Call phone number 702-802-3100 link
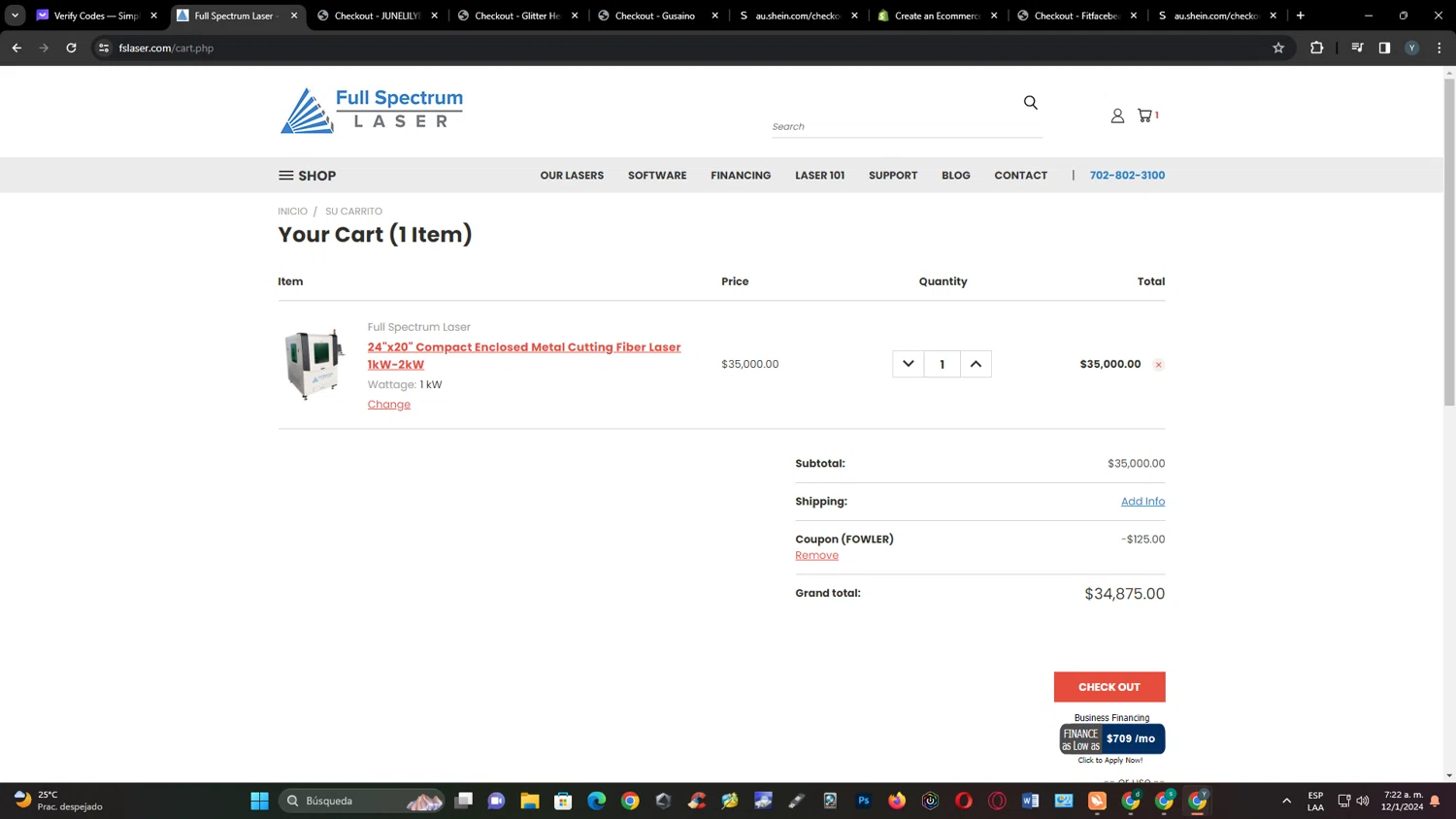Screen dimensions: 1456x819 coord(1127,176)
